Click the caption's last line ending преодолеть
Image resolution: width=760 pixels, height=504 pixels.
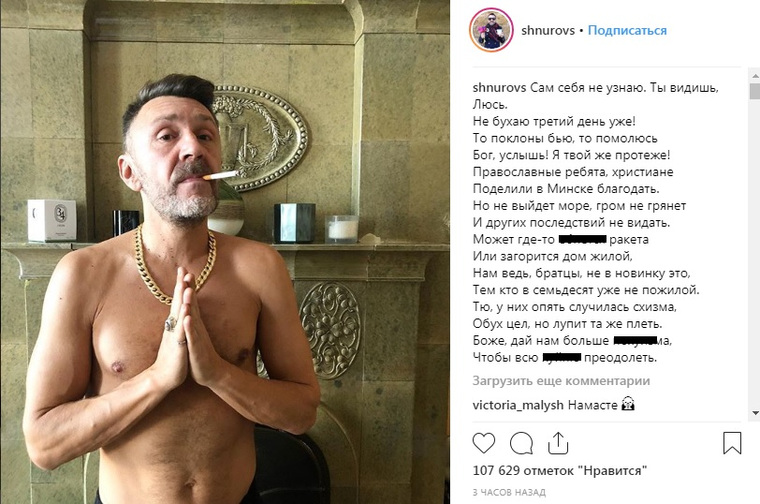[565, 358]
